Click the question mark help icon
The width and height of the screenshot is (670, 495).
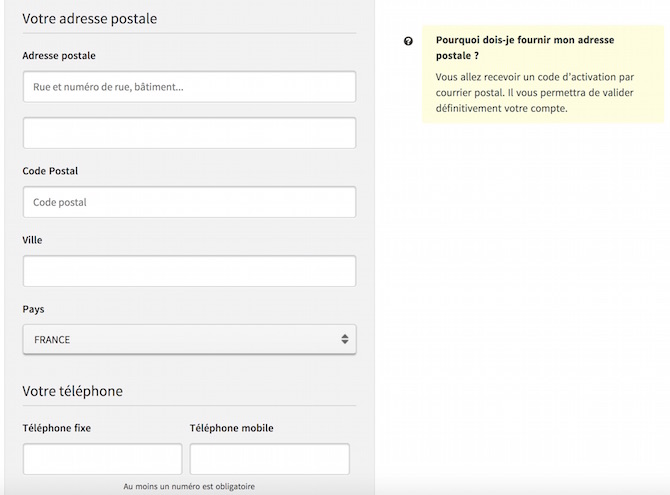(x=408, y=41)
